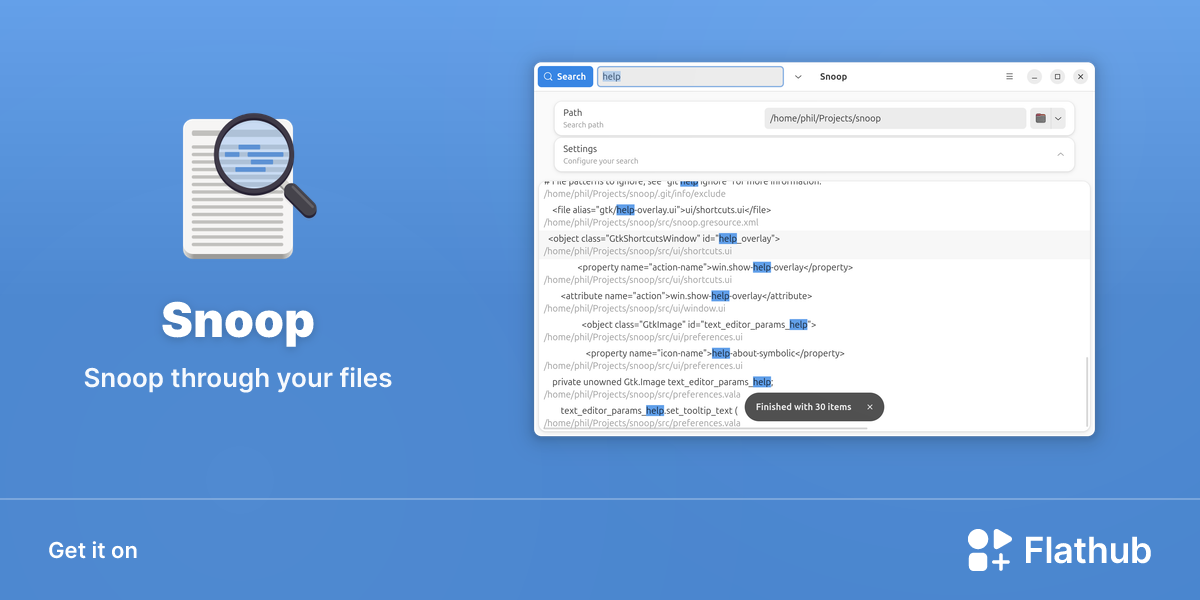Click file path 'src/ui/window.ui'
This screenshot has height=600, width=1200.
[x=635, y=308]
